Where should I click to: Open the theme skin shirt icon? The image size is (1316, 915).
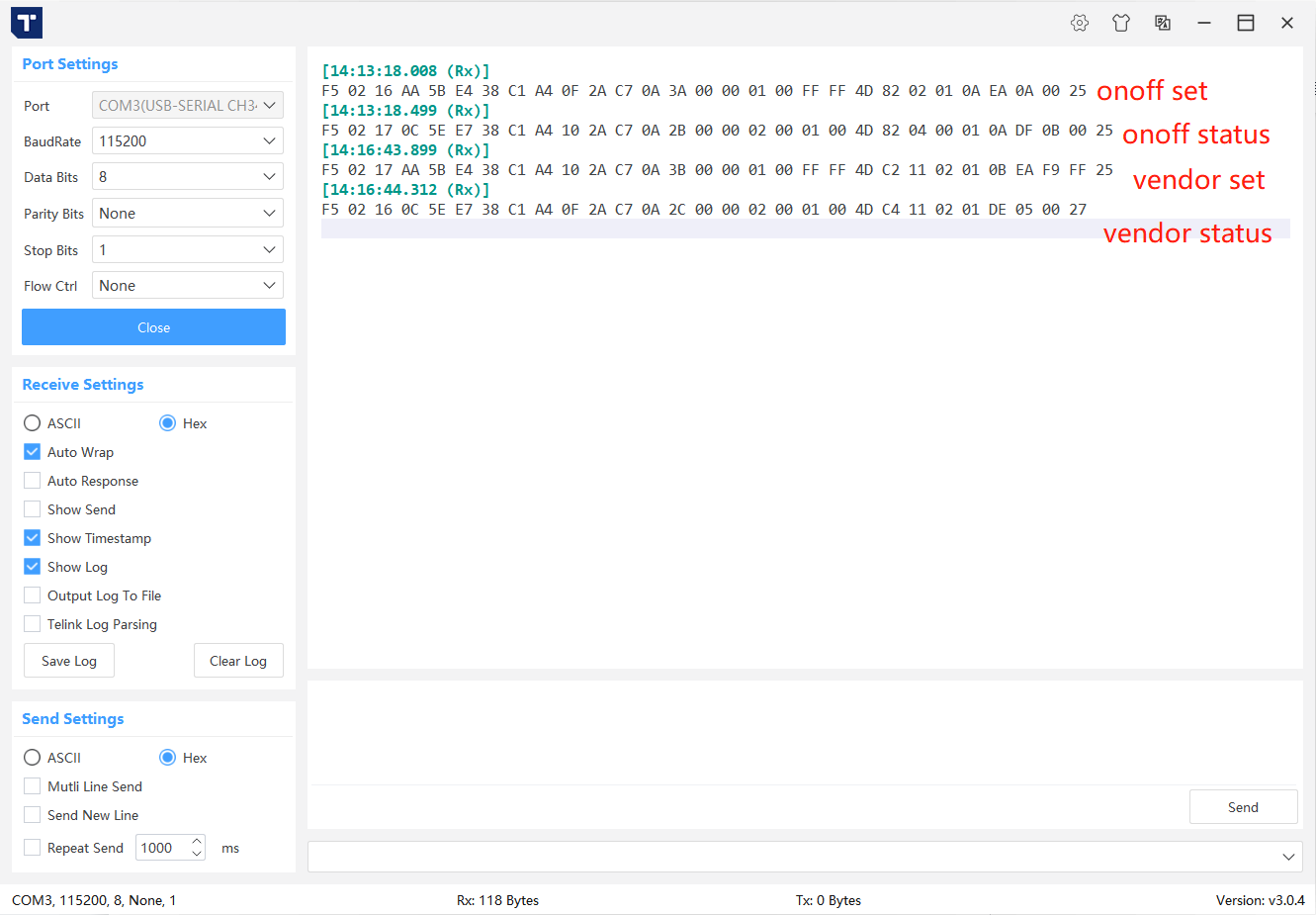pyautogui.click(x=1121, y=23)
